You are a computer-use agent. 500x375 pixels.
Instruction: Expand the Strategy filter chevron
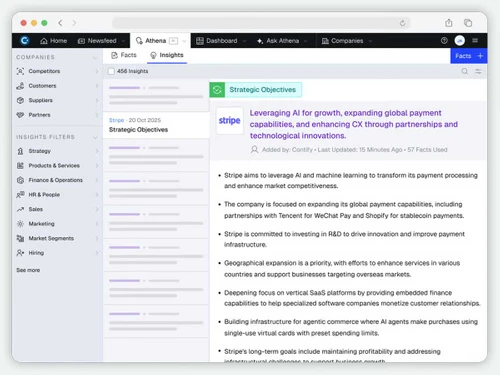(97, 151)
